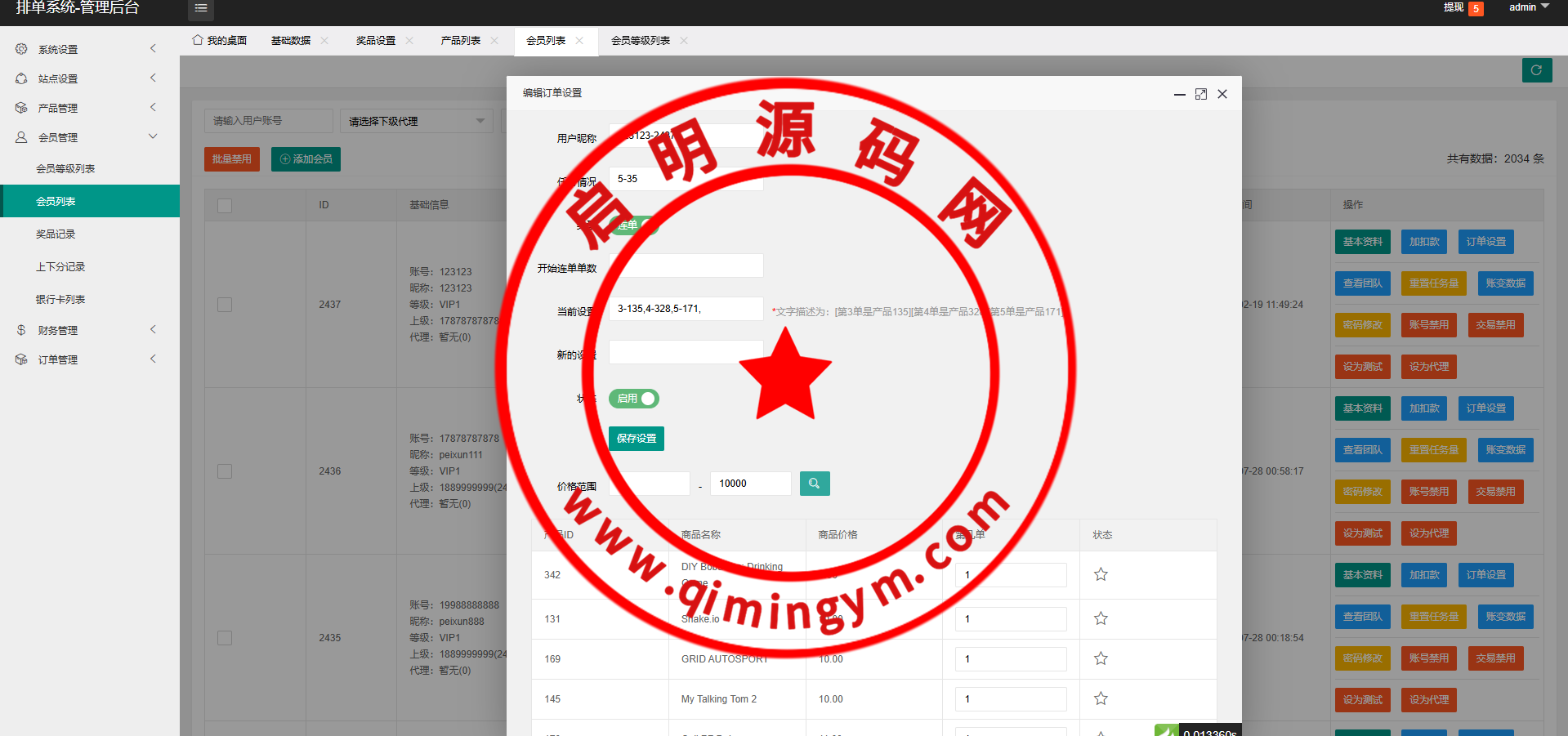Switch to the 产品列表 tab
This screenshot has width=1568, height=736.
[x=460, y=41]
